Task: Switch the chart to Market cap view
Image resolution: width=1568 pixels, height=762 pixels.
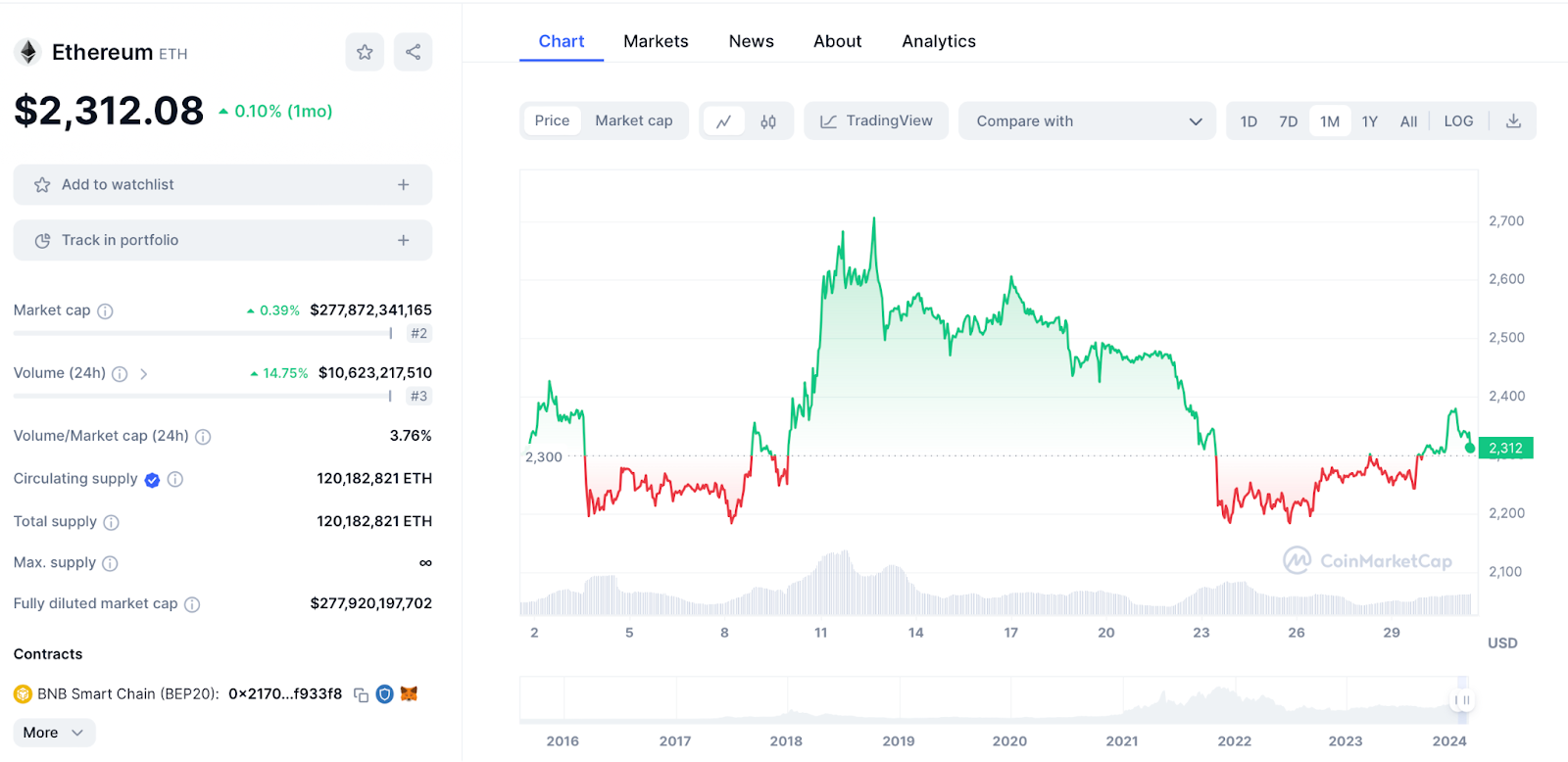Action: [634, 120]
